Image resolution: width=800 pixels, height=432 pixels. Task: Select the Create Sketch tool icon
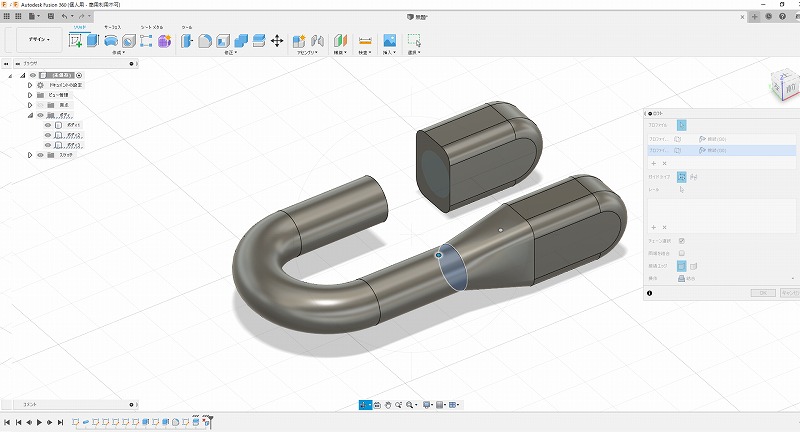(x=75, y=41)
